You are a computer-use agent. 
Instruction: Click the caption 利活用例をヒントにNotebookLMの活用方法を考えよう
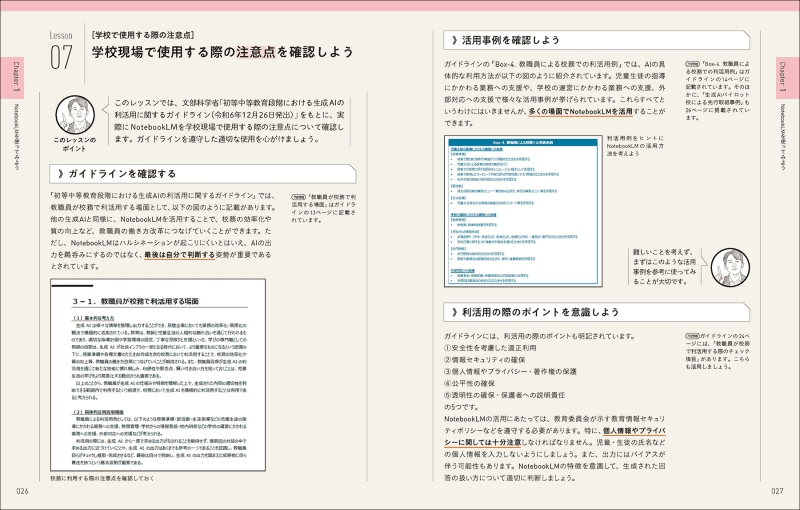click(x=635, y=146)
